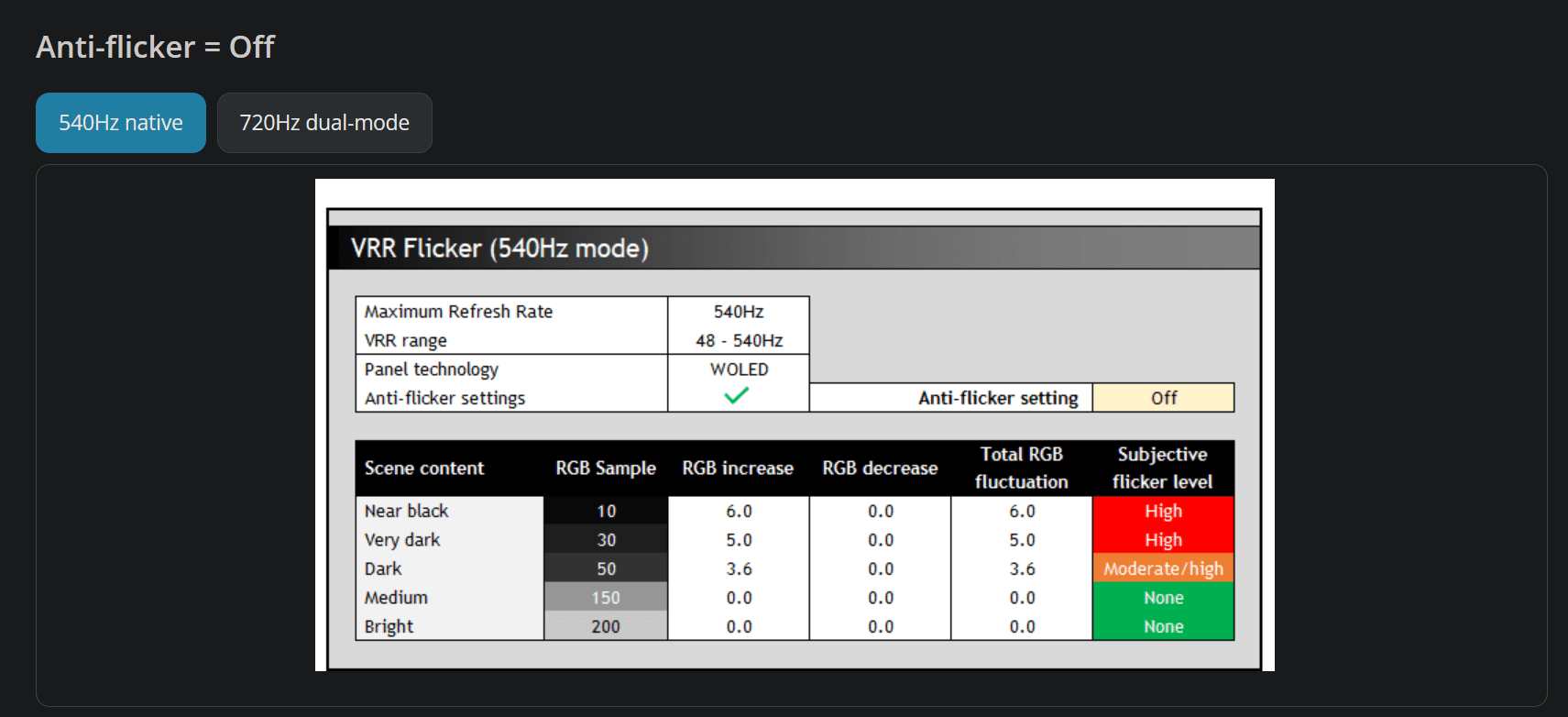Click the green checkmark for Anti-flicker settings
Viewport: 1568px width, 717px height.
click(x=737, y=396)
